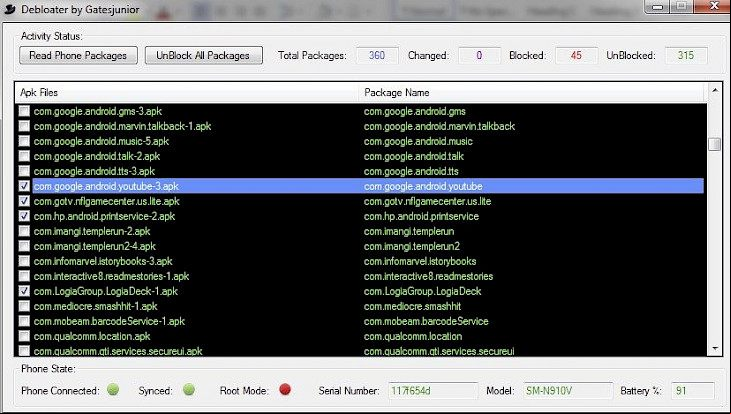Select highlighted com.google.android.youtube-3.apk row
The width and height of the screenshot is (731, 414).
point(368,186)
